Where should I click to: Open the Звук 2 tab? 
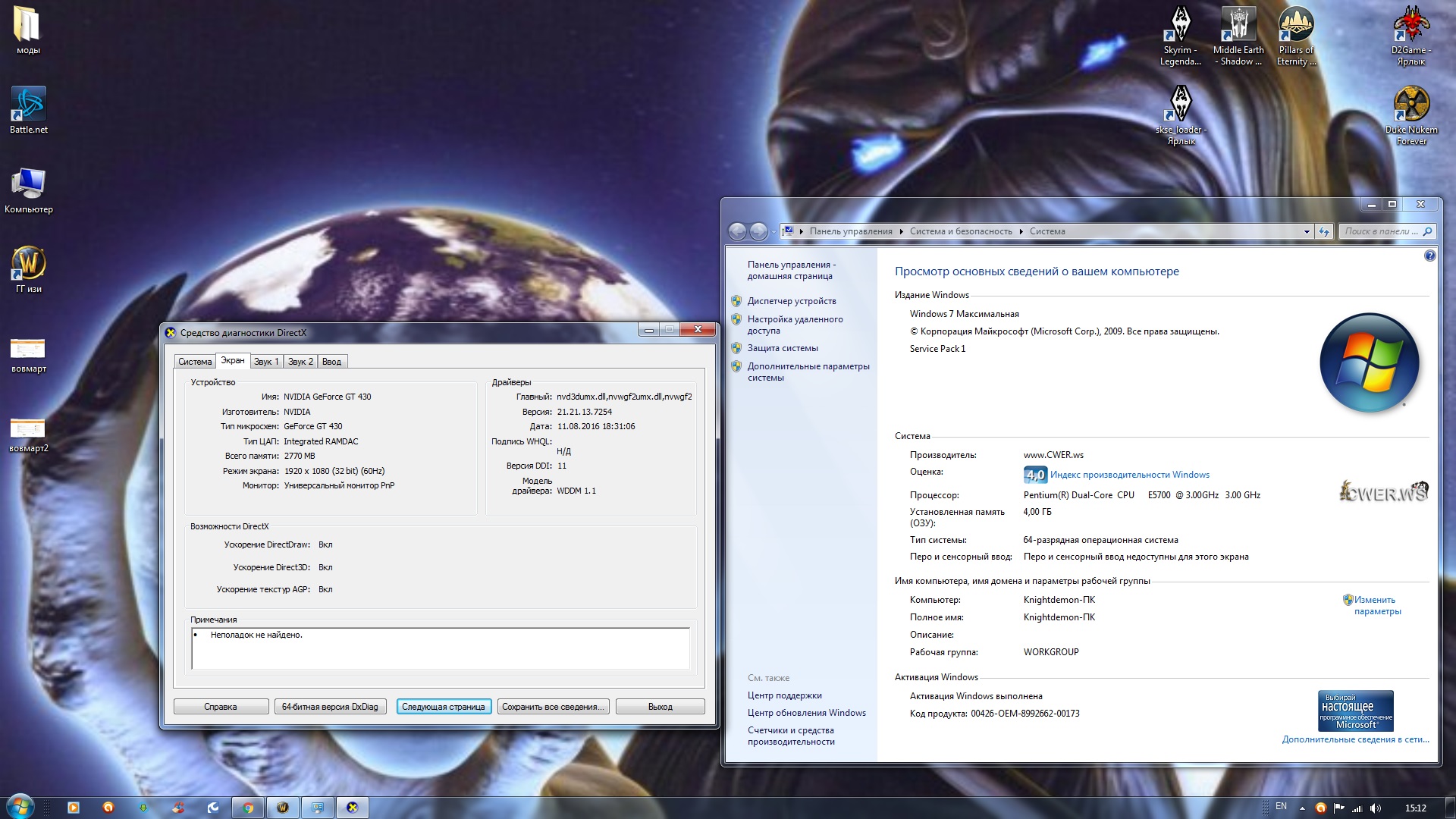[300, 362]
